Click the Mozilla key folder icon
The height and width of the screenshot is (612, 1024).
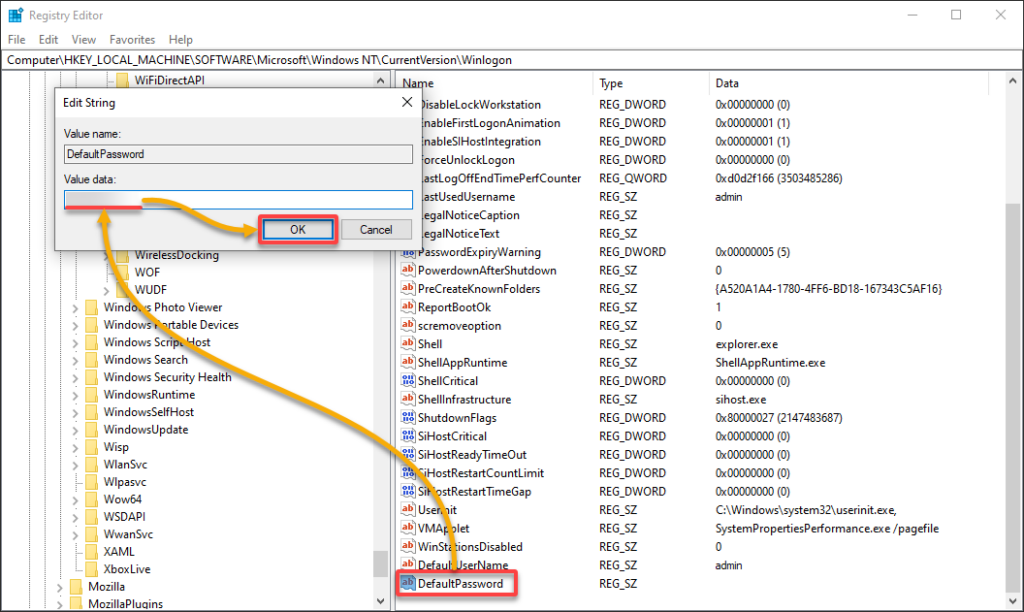click(75, 586)
